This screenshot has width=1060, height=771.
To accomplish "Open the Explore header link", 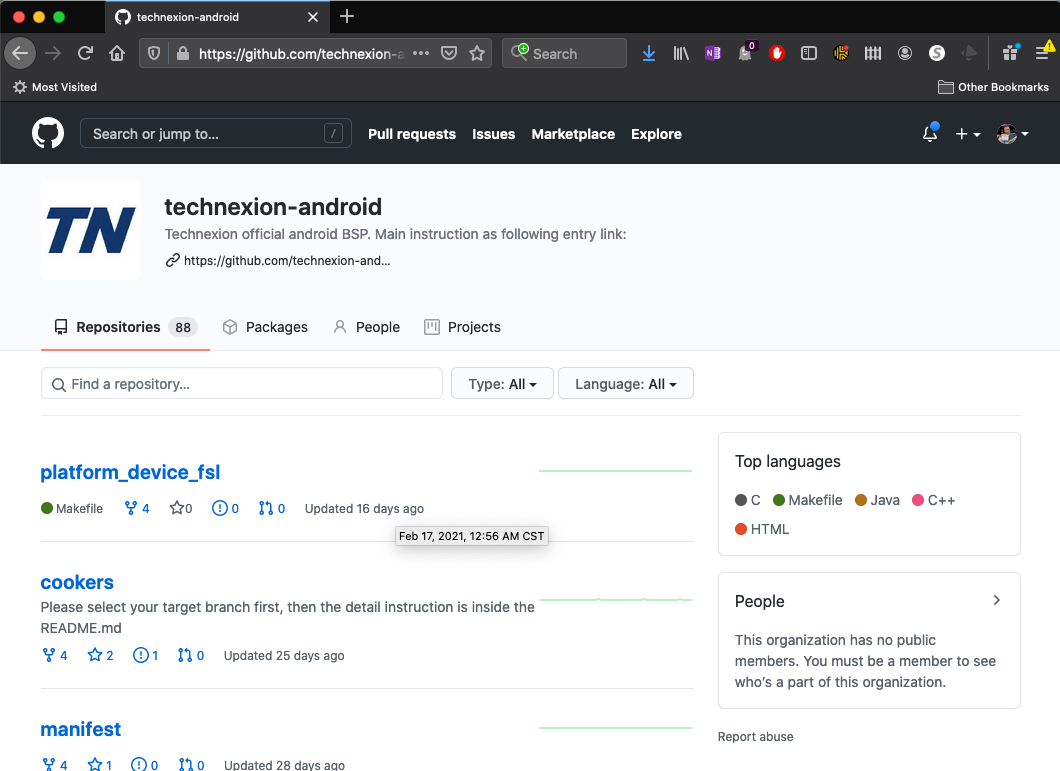I will (656, 134).
